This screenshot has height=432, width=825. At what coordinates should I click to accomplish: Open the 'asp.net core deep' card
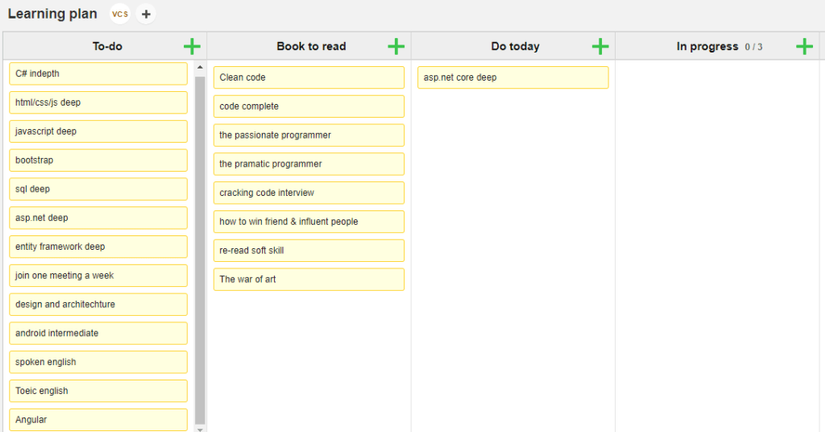pyautogui.click(x=512, y=77)
